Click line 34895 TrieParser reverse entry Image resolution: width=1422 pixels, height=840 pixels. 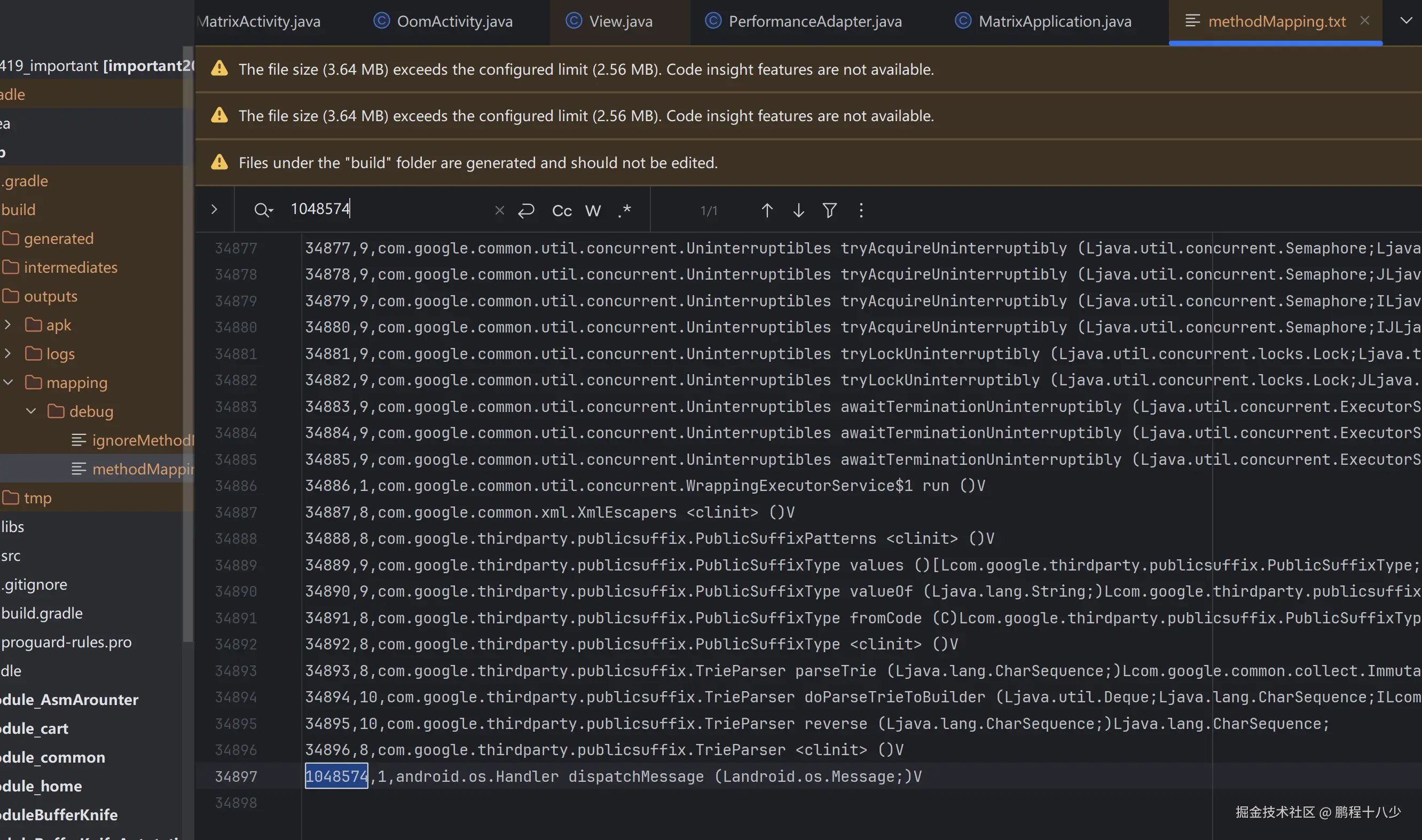(817, 724)
